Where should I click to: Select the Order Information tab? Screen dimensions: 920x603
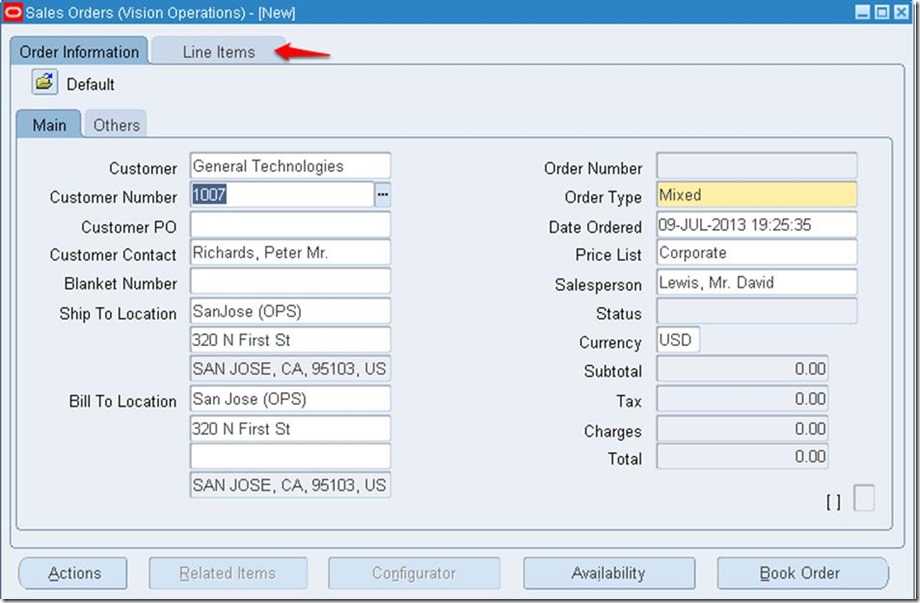click(79, 52)
